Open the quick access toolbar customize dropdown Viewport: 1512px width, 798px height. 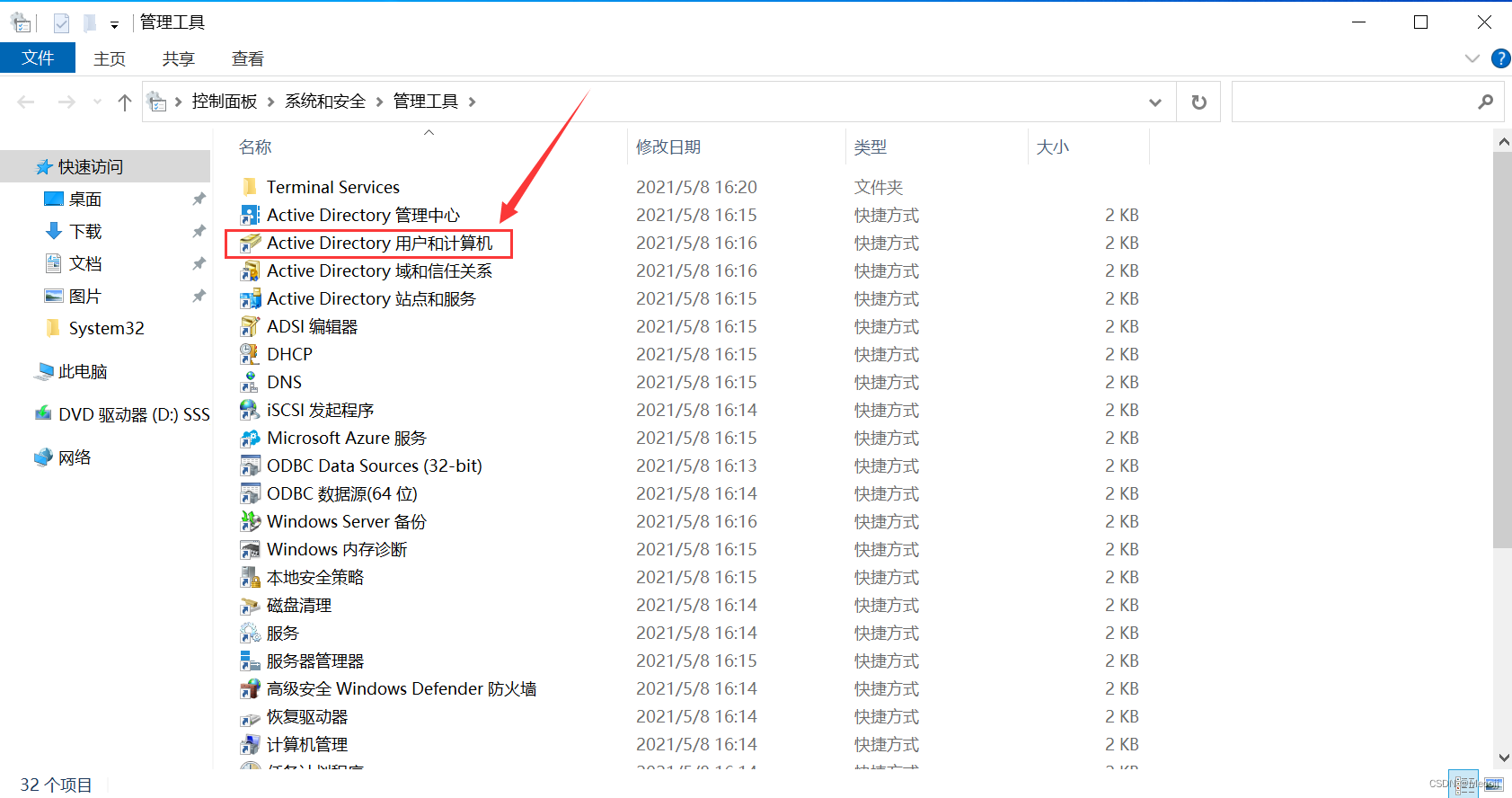pos(114,24)
